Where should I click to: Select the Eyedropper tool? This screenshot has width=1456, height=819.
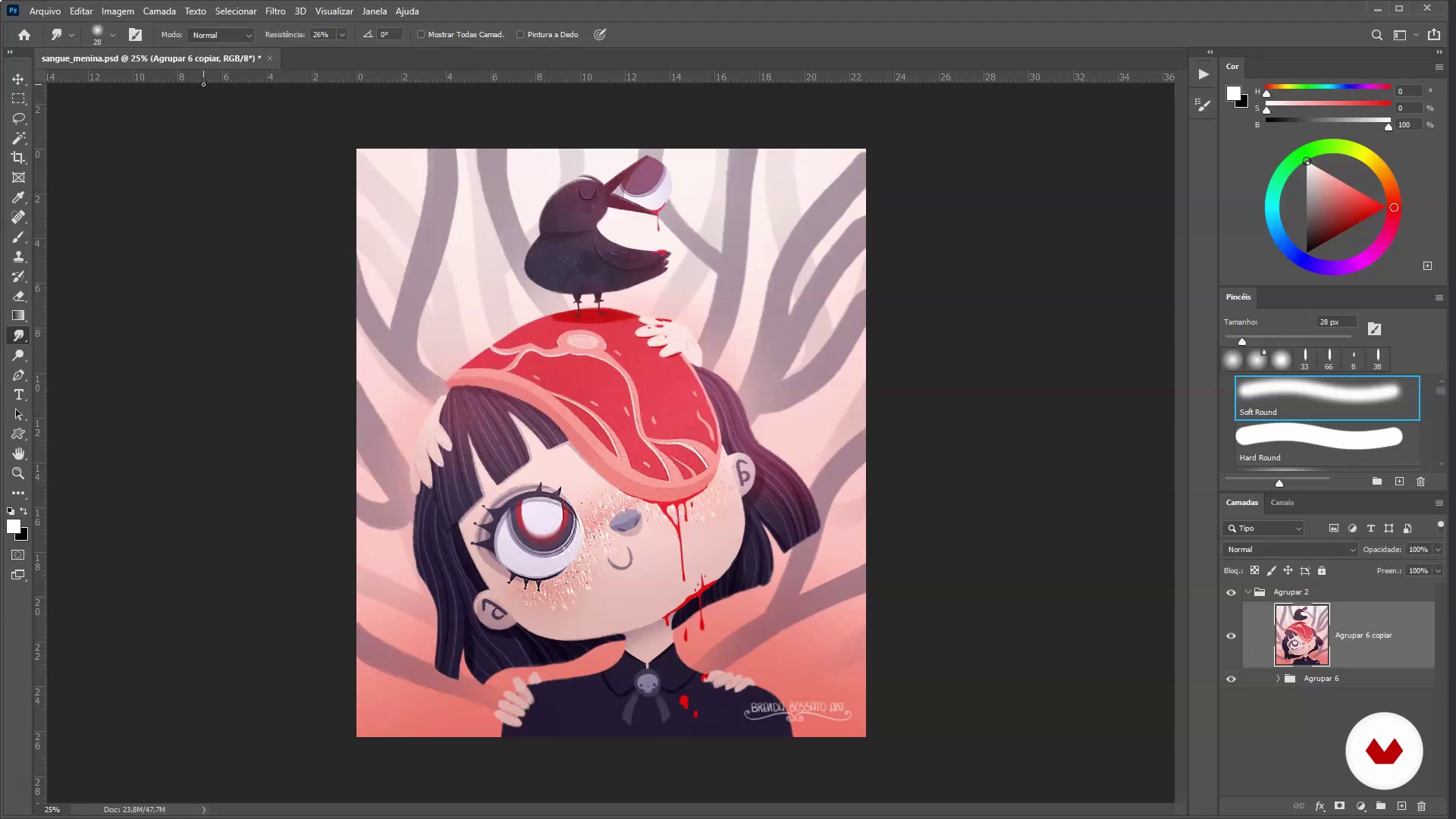click(x=18, y=197)
